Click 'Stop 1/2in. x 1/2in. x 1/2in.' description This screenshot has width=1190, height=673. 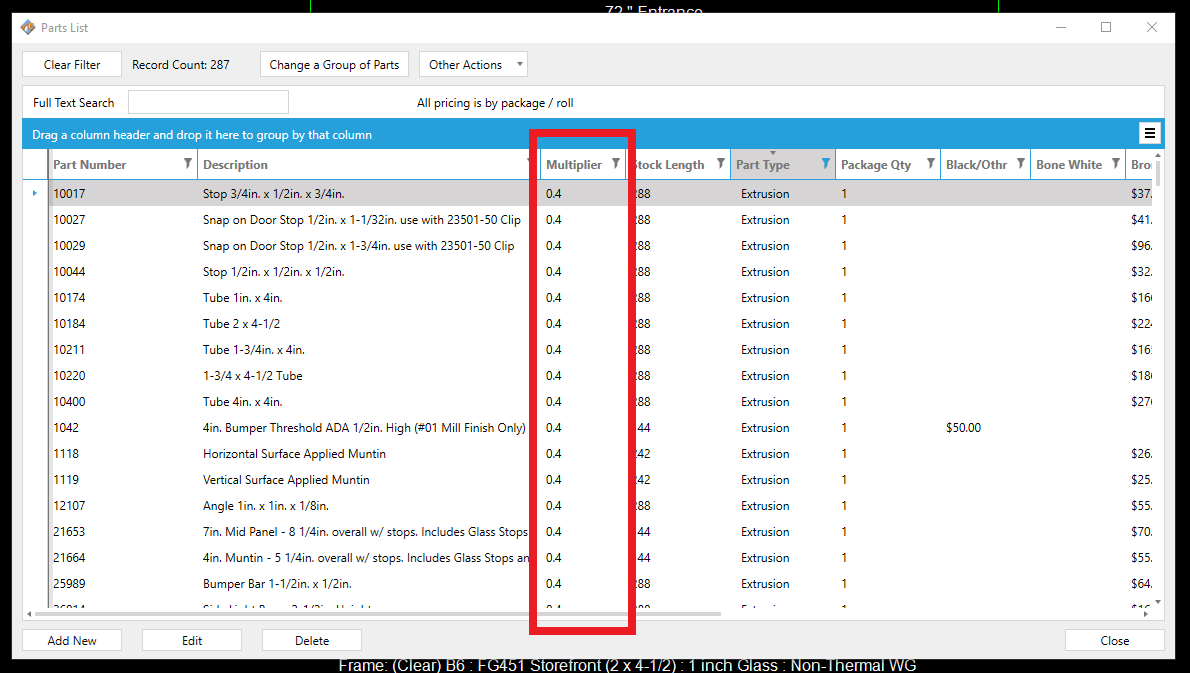pyautogui.click(x=273, y=272)
